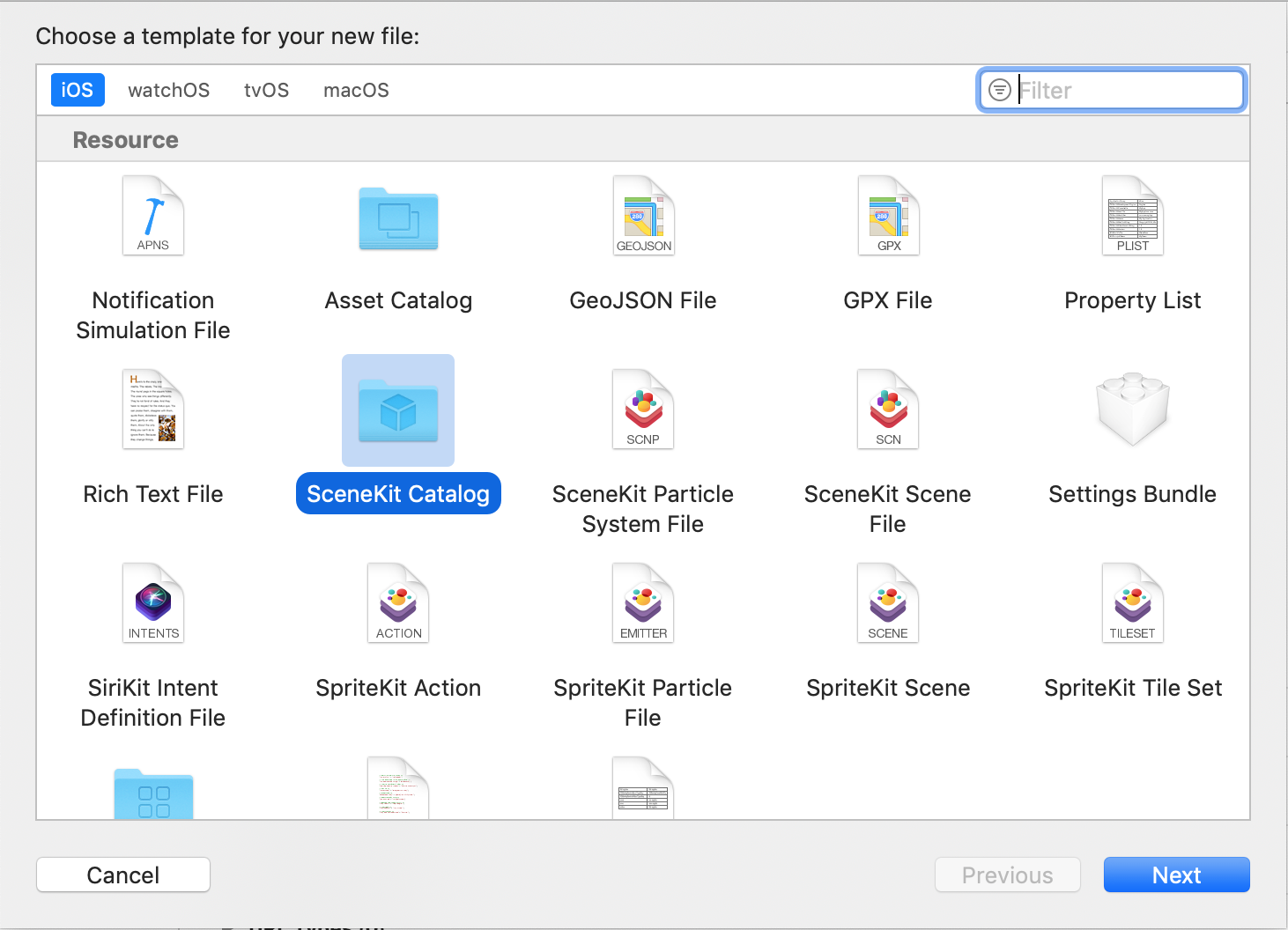Click the 'SpriteKit Action' label
Image resolution: width=1288 pixels, height=930 pixels.
point(398,689)
